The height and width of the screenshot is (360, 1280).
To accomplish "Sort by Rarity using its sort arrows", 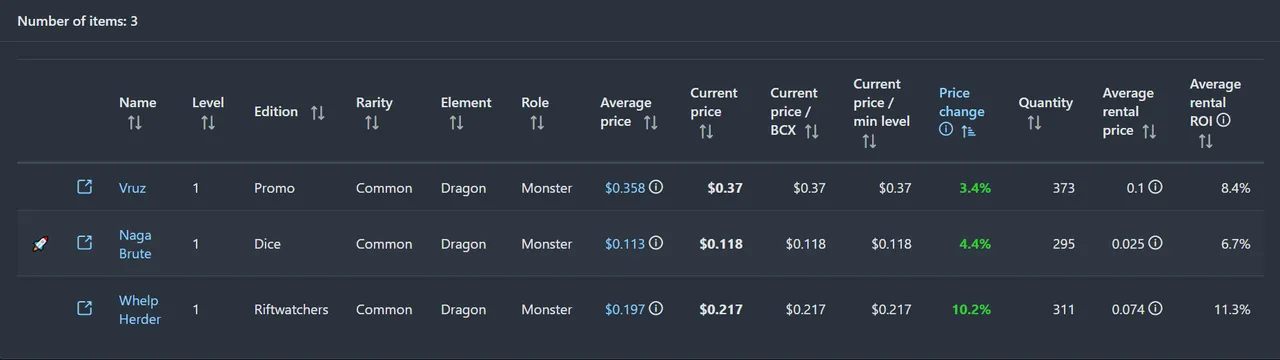I will tap(372, 123).
